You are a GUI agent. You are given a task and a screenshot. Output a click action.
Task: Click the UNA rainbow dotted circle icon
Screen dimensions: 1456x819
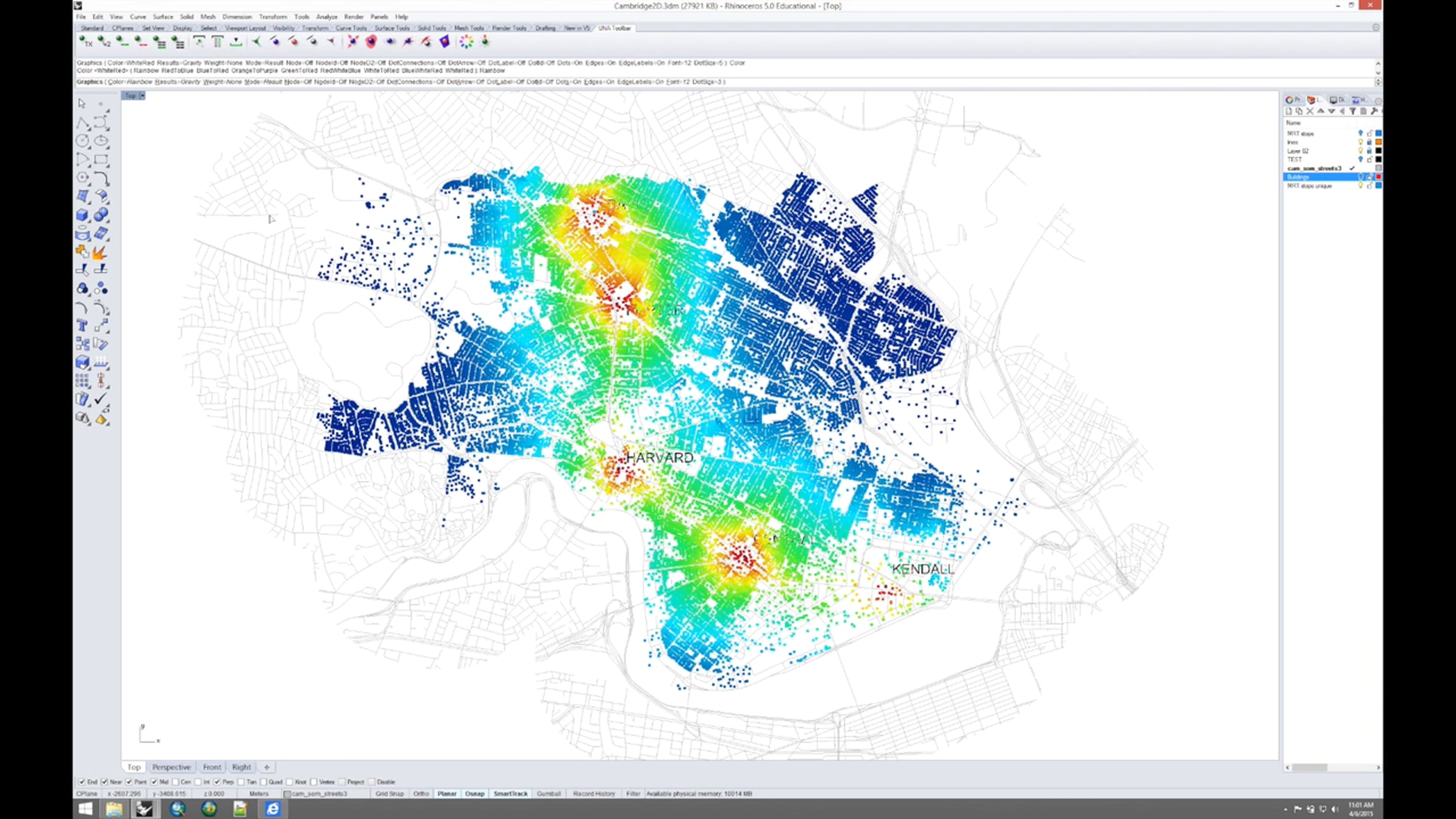pos(466,42)
